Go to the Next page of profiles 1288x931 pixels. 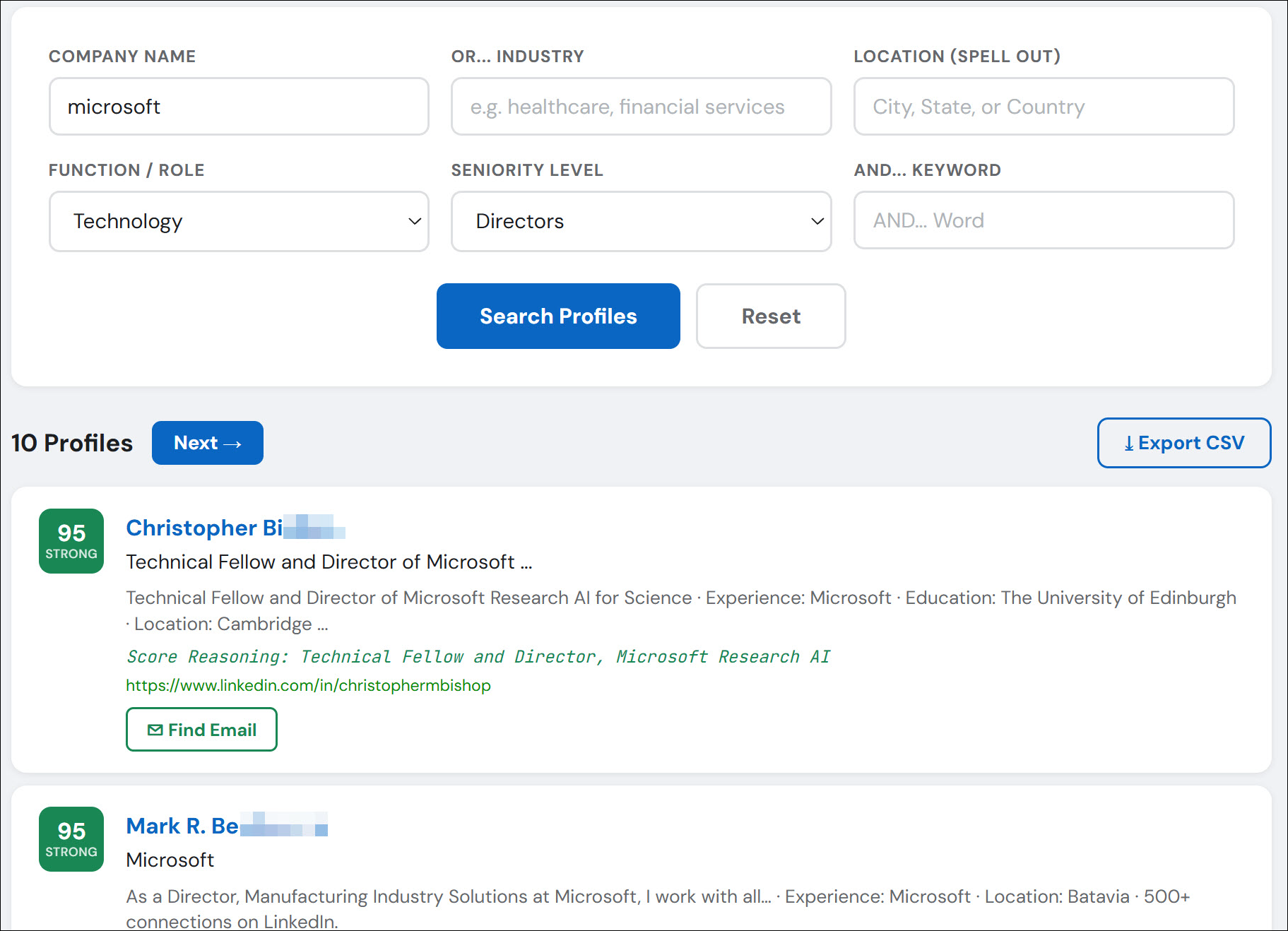(208, 443)
